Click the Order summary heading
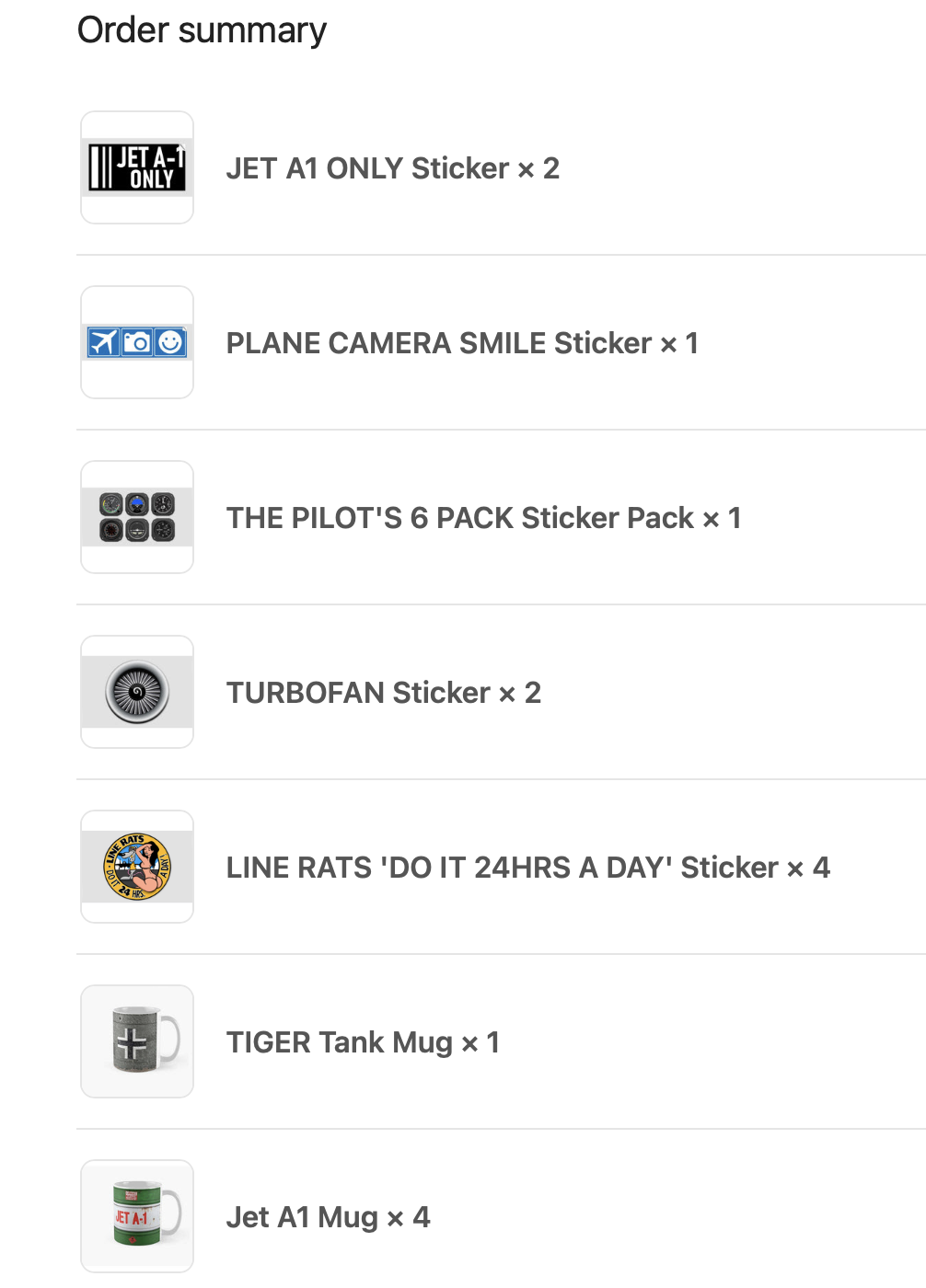This screenshot has width=926, height=1288. click(x=202, y=30)
